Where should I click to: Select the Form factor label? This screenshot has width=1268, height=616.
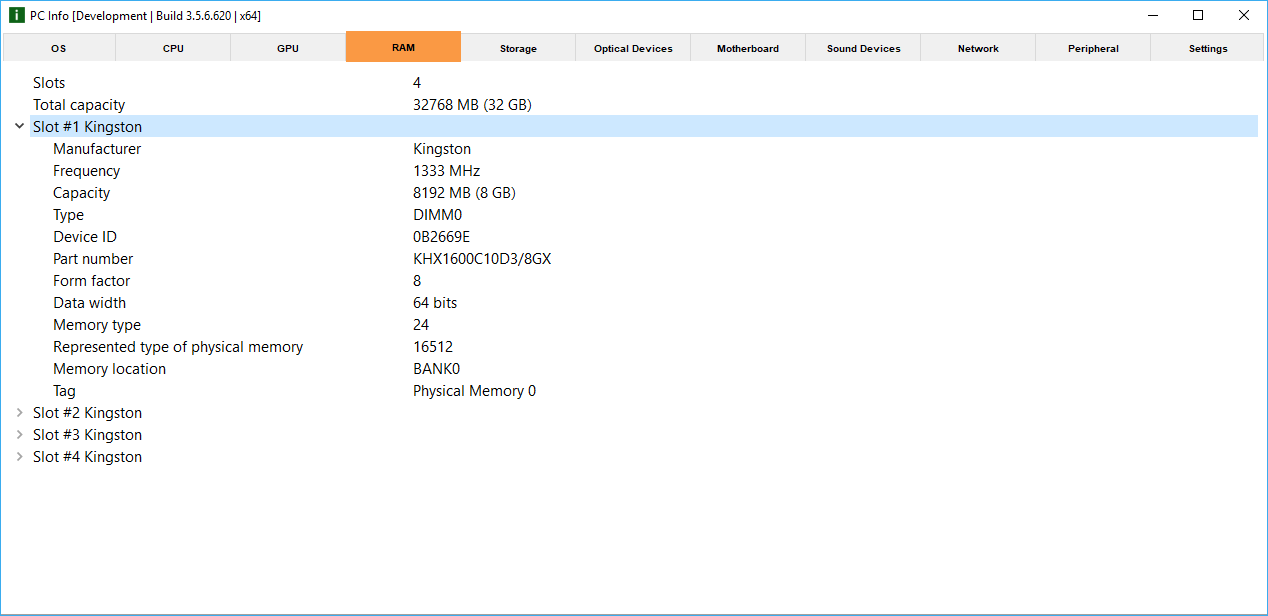(x=92, y=281)
